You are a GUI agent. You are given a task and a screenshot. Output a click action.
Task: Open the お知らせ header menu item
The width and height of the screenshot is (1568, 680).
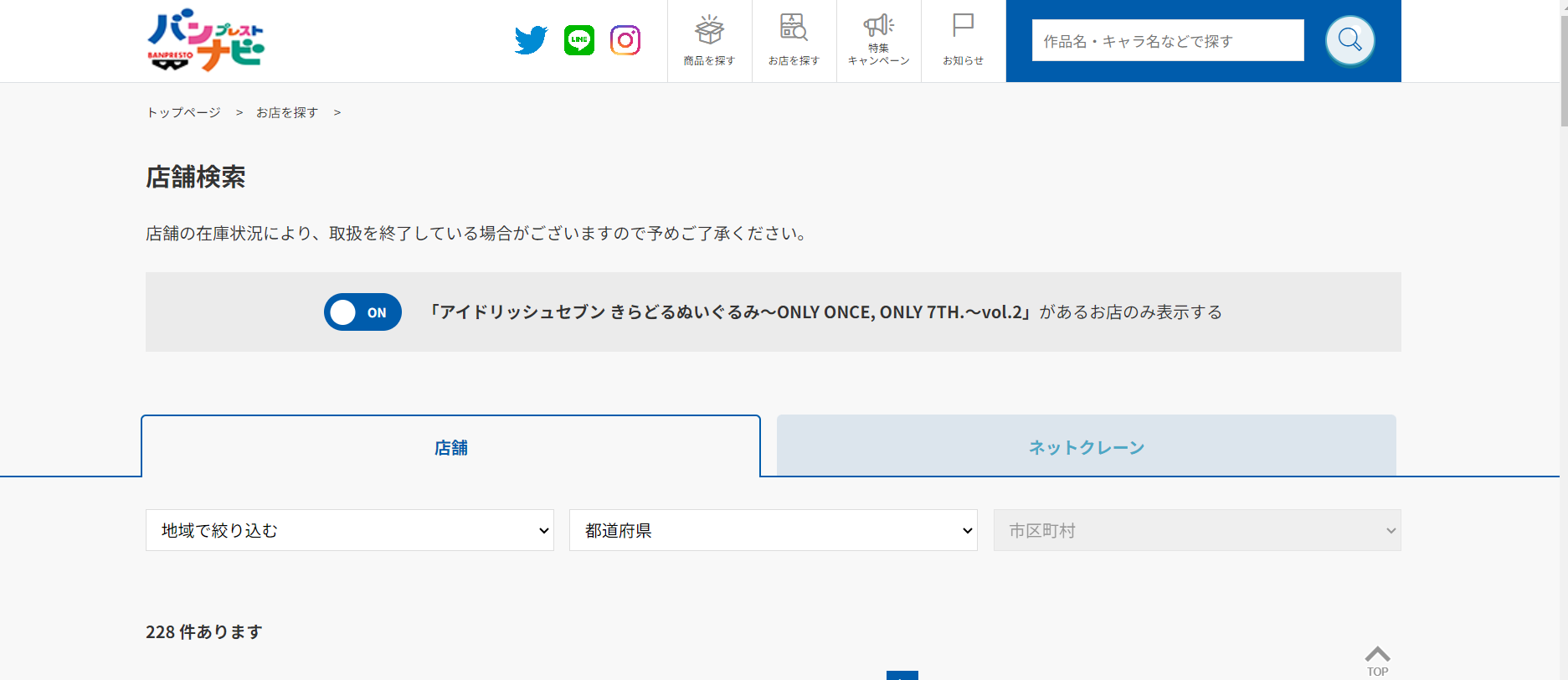tap(963, 41)
